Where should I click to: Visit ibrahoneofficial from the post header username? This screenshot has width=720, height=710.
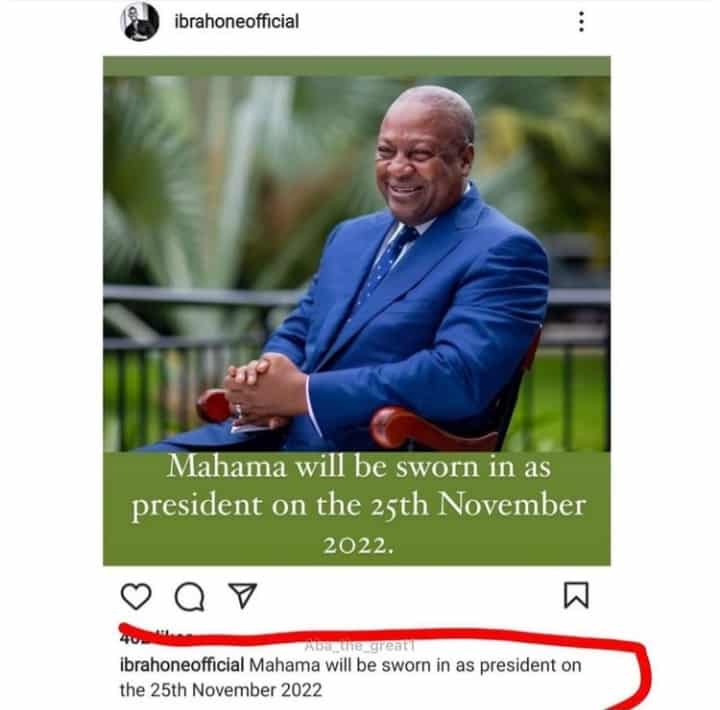(236, 22)
